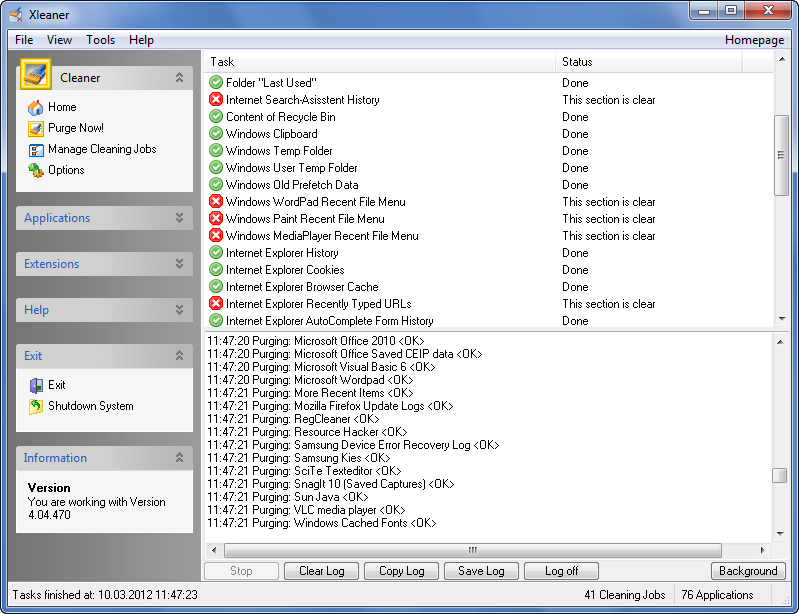Click the Stop button
Screen dimensions: 799x614
241,571
